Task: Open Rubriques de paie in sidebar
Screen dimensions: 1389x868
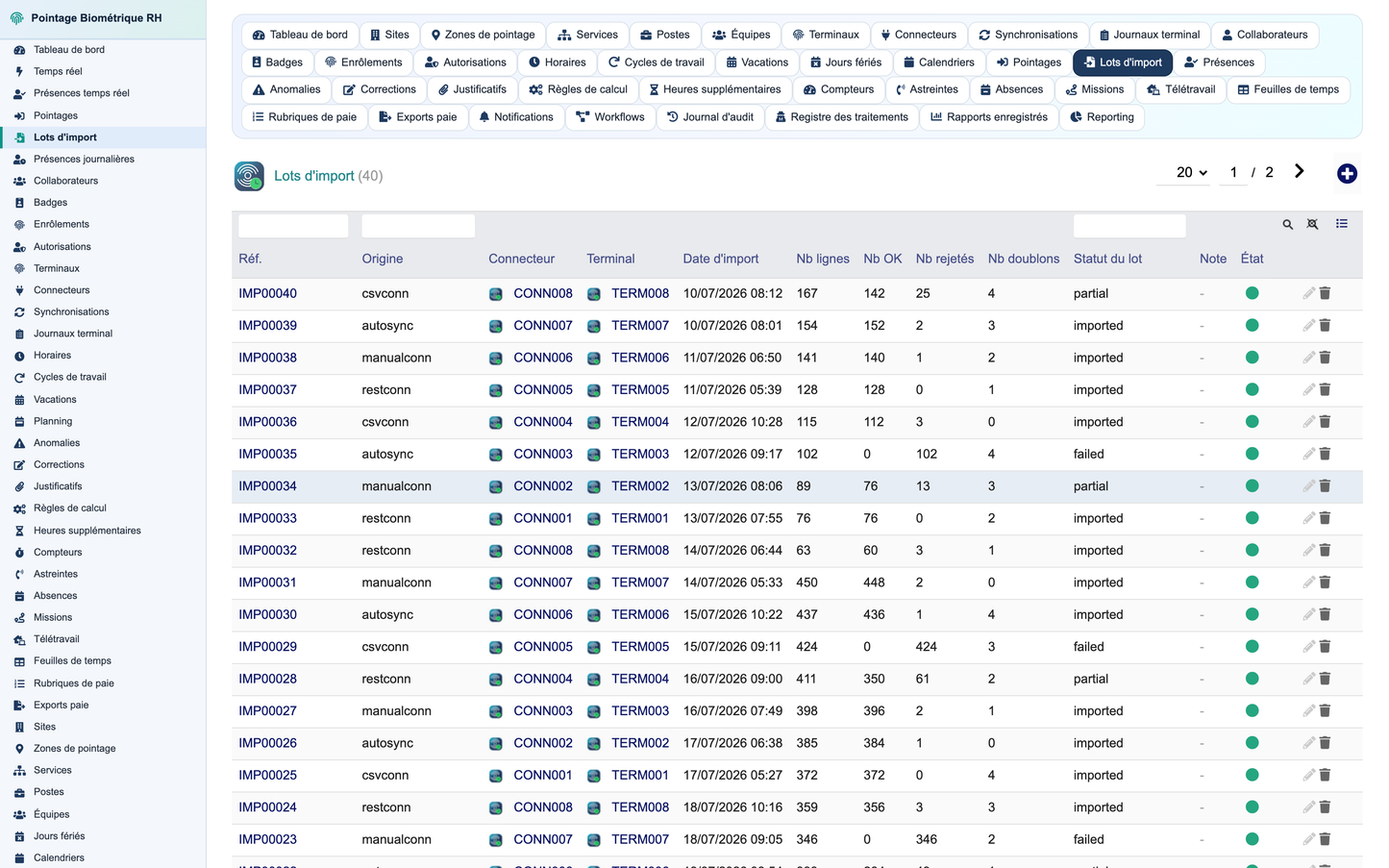Action: [x=74, y=683]
